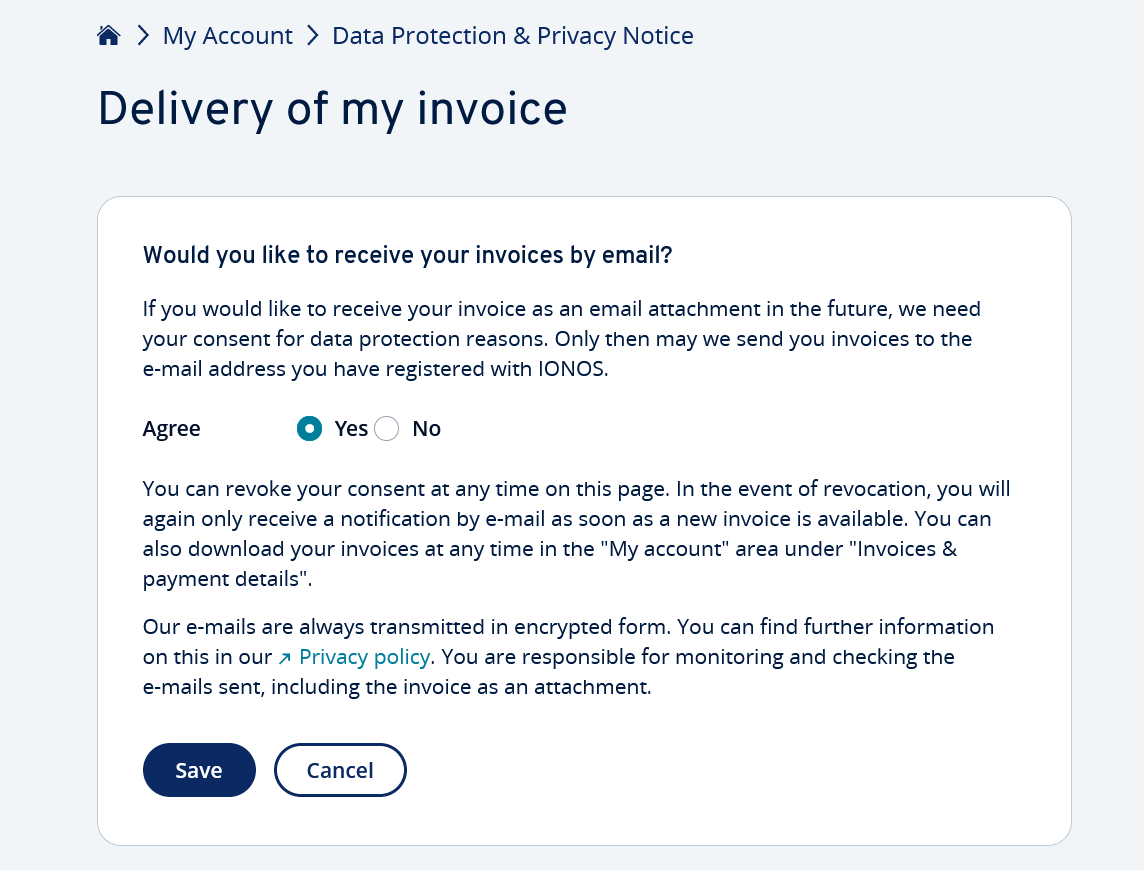1144x870 pixels.
Task: Click the "Yes" text label
Action: [351, 428]
